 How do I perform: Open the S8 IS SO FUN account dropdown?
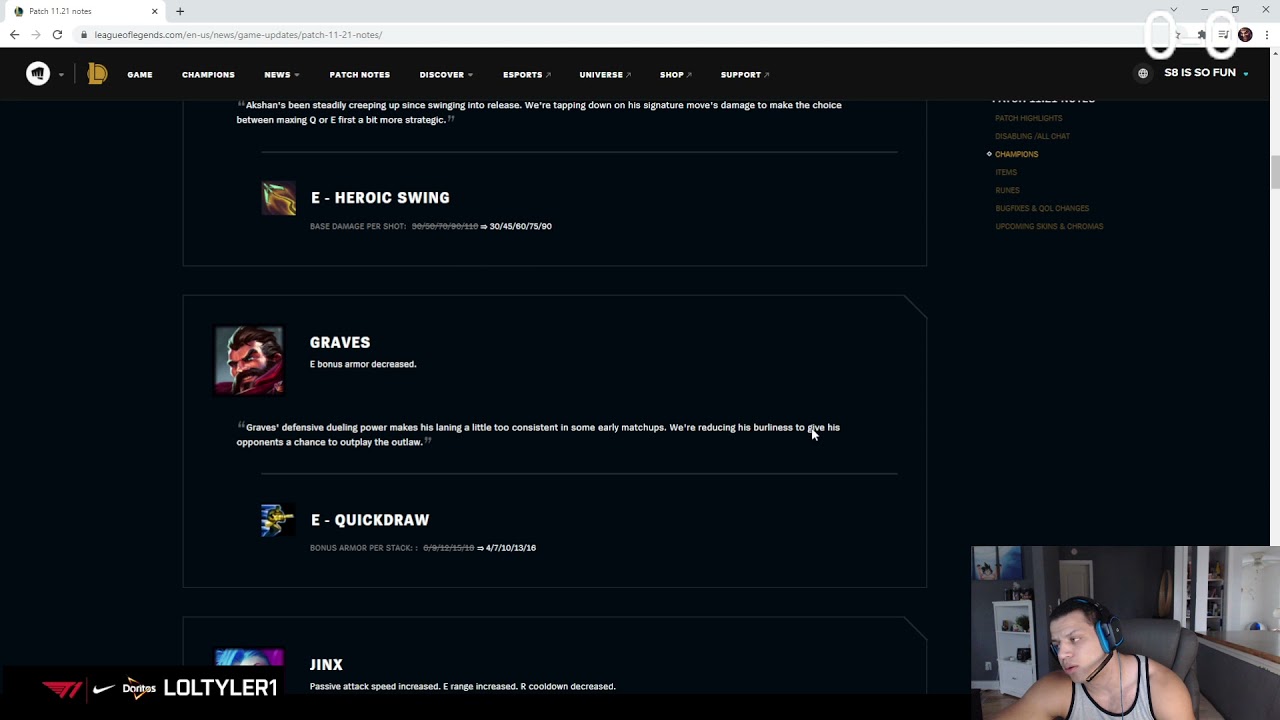1206,73
